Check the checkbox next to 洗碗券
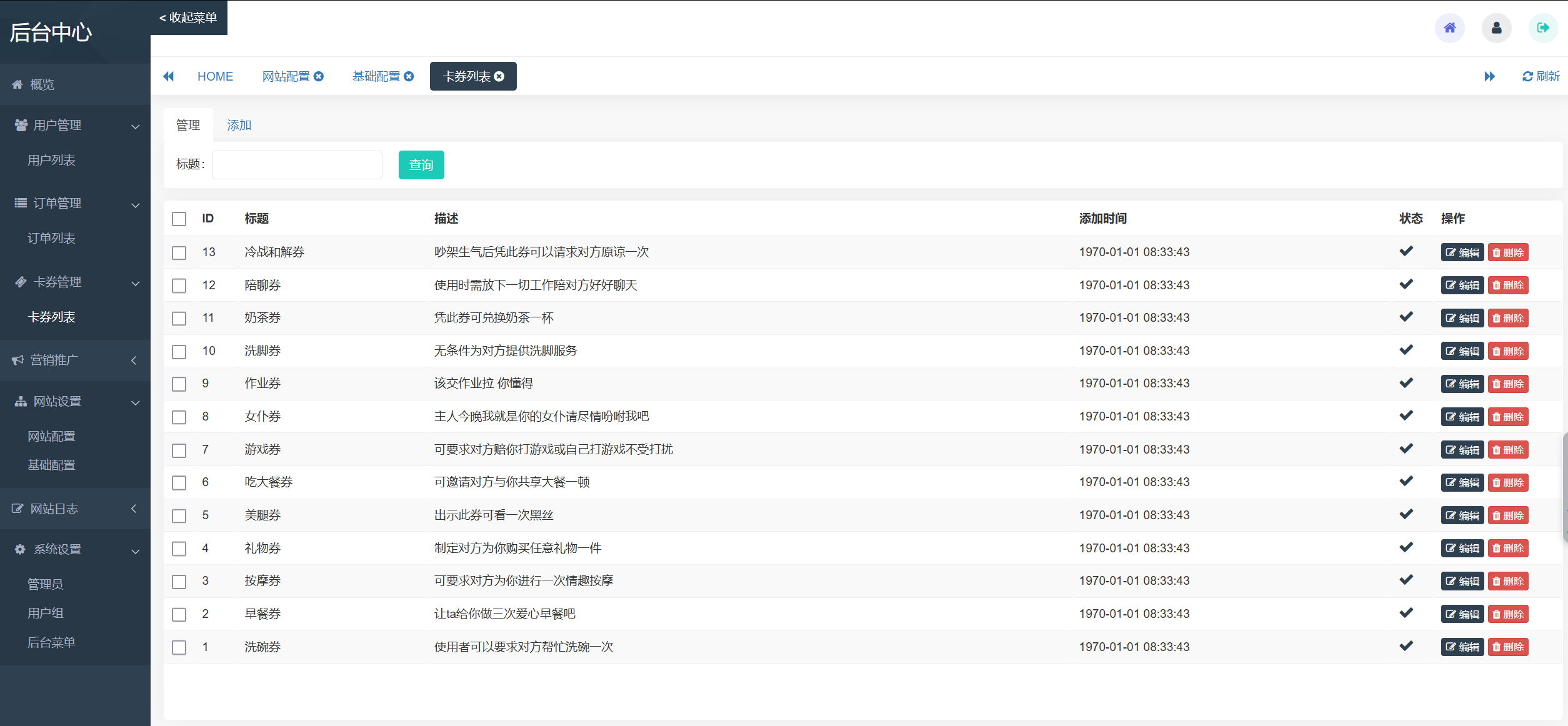Screen dimensions: 1568x726 [179, 648]
